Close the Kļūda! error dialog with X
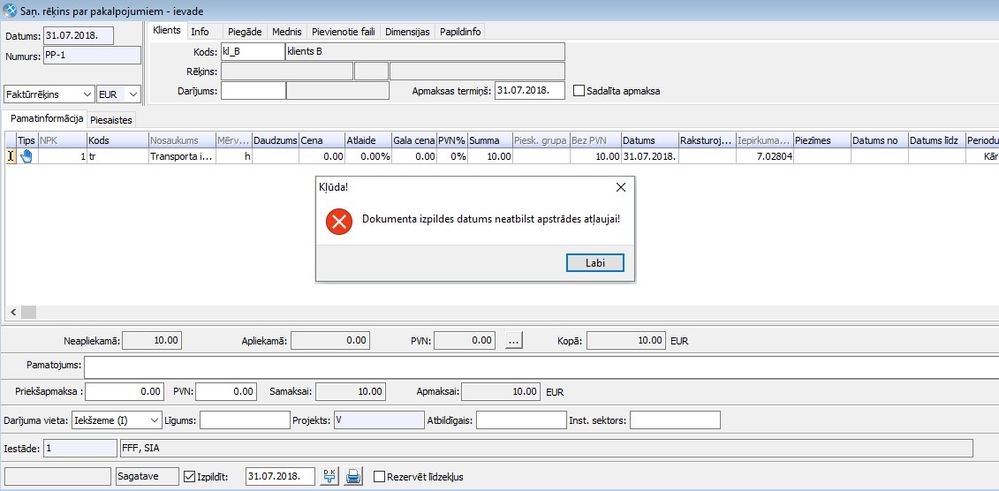The image size is (999, 491). pyautogui.click(x=621, y=187)
